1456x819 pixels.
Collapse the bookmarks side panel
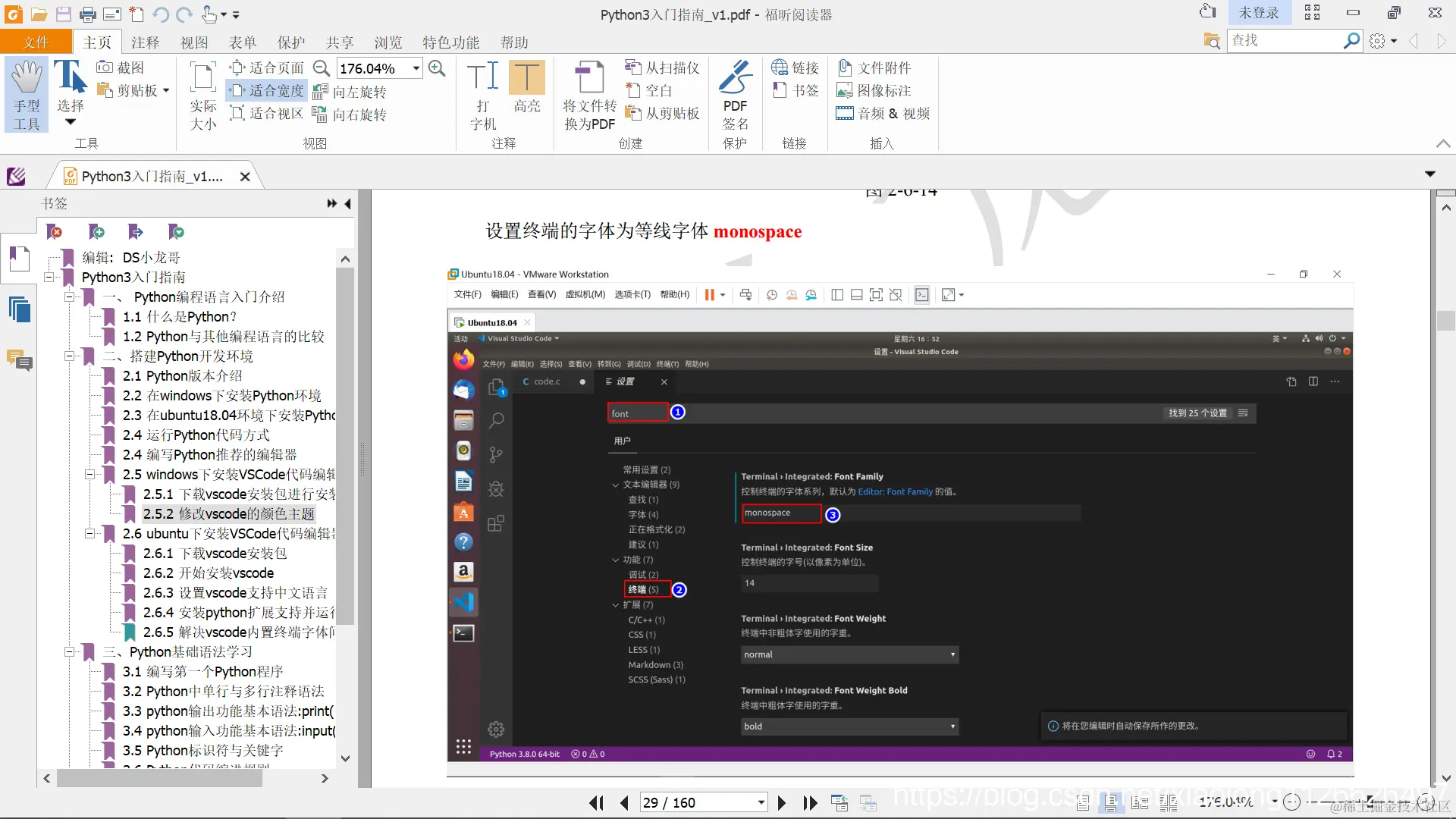(348, 203)
